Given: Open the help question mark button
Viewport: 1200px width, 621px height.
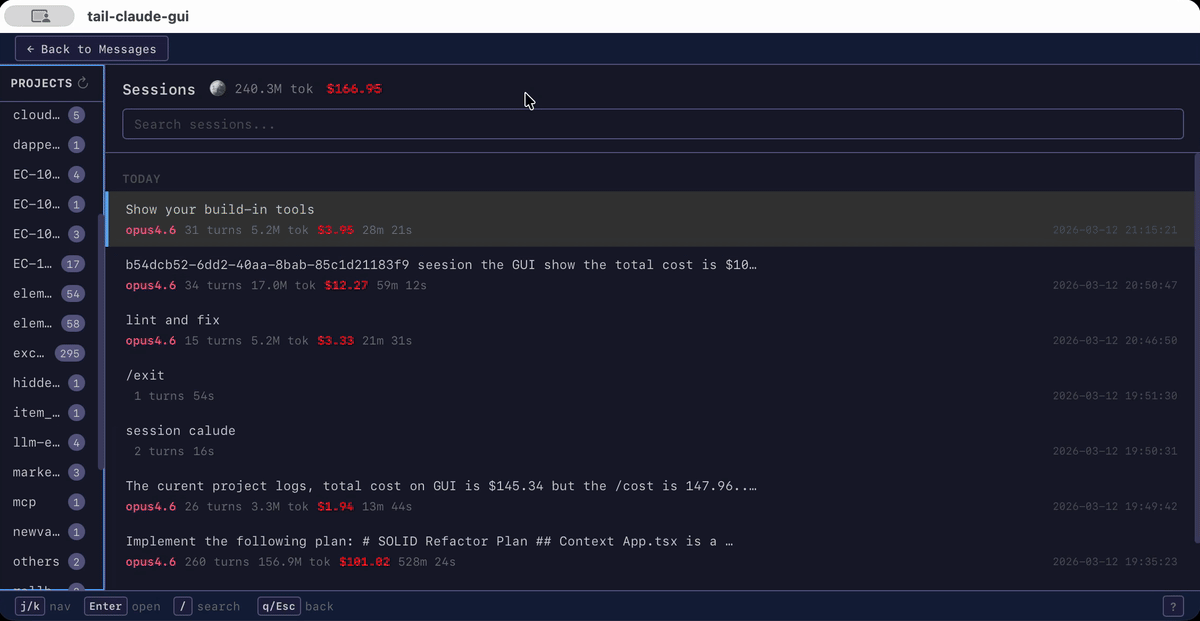Looking at the screenshot, I should [1173, 606].
